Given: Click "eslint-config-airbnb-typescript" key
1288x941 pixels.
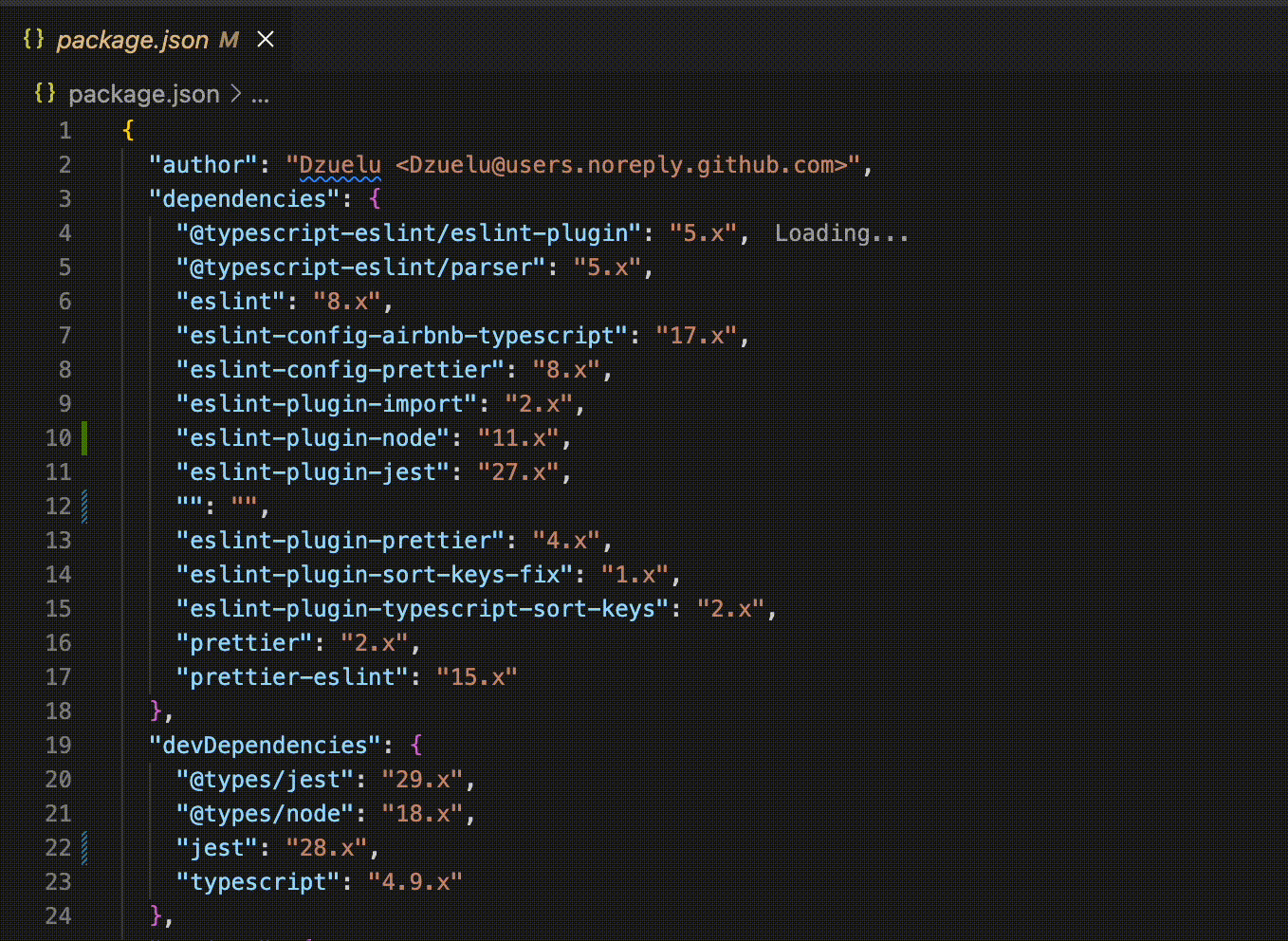Looking at the screenshot, I should [x=402, y=336].
